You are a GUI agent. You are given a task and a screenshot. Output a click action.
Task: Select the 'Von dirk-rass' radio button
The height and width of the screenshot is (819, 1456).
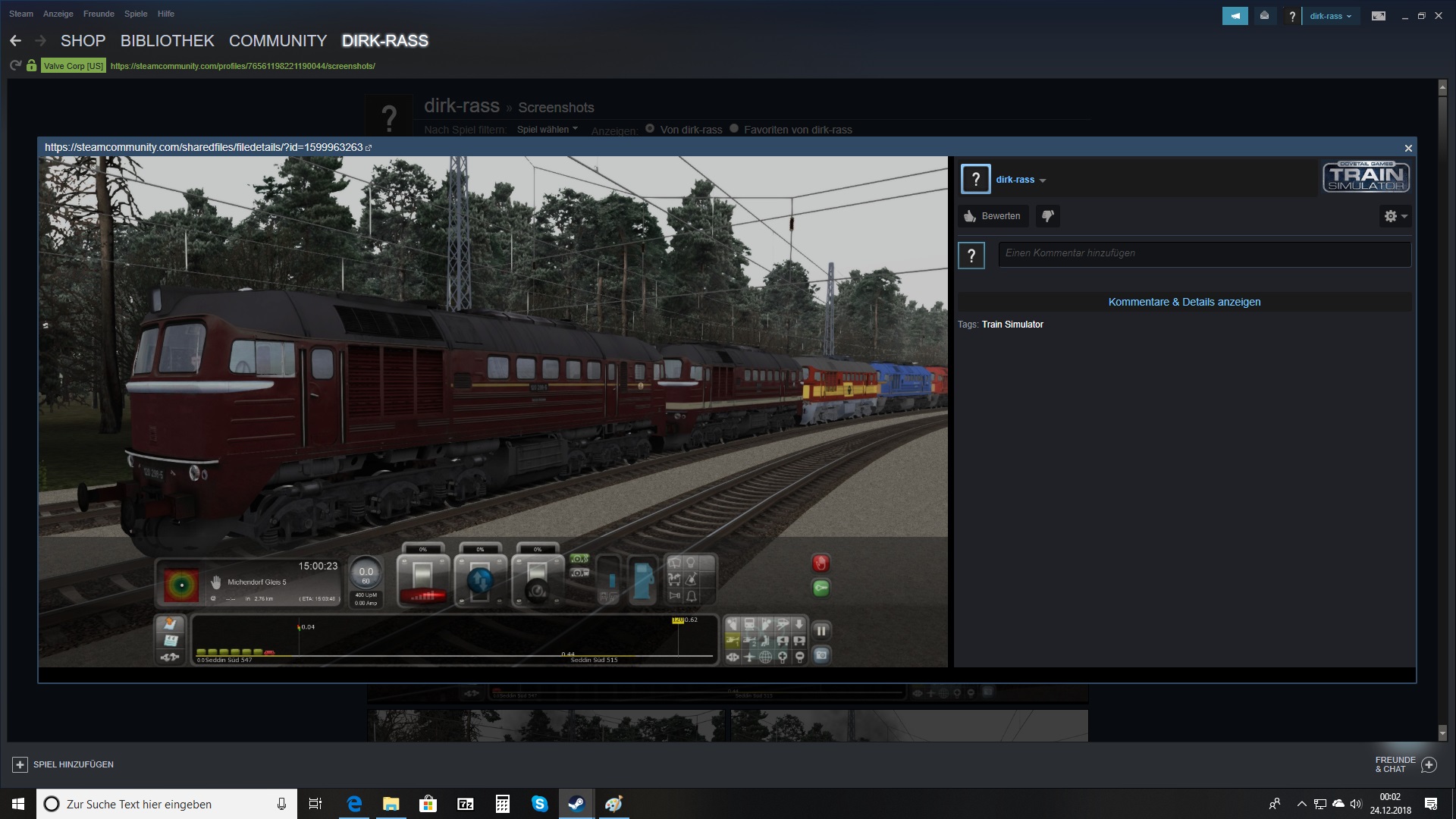point(650,129)
